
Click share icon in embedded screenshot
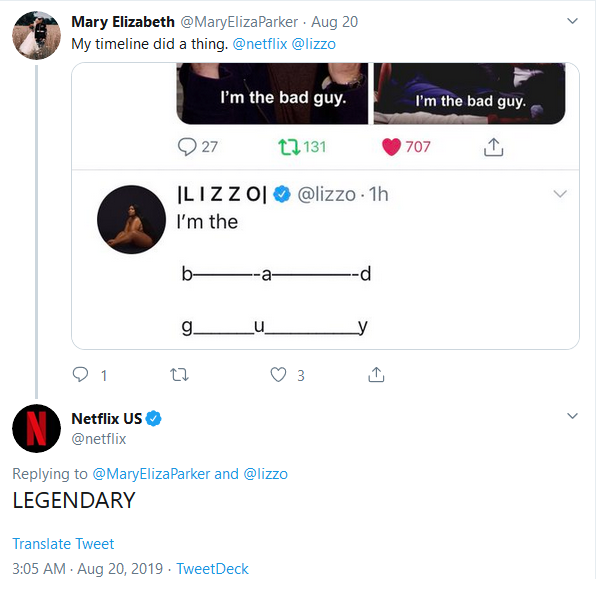coord(492,147)
